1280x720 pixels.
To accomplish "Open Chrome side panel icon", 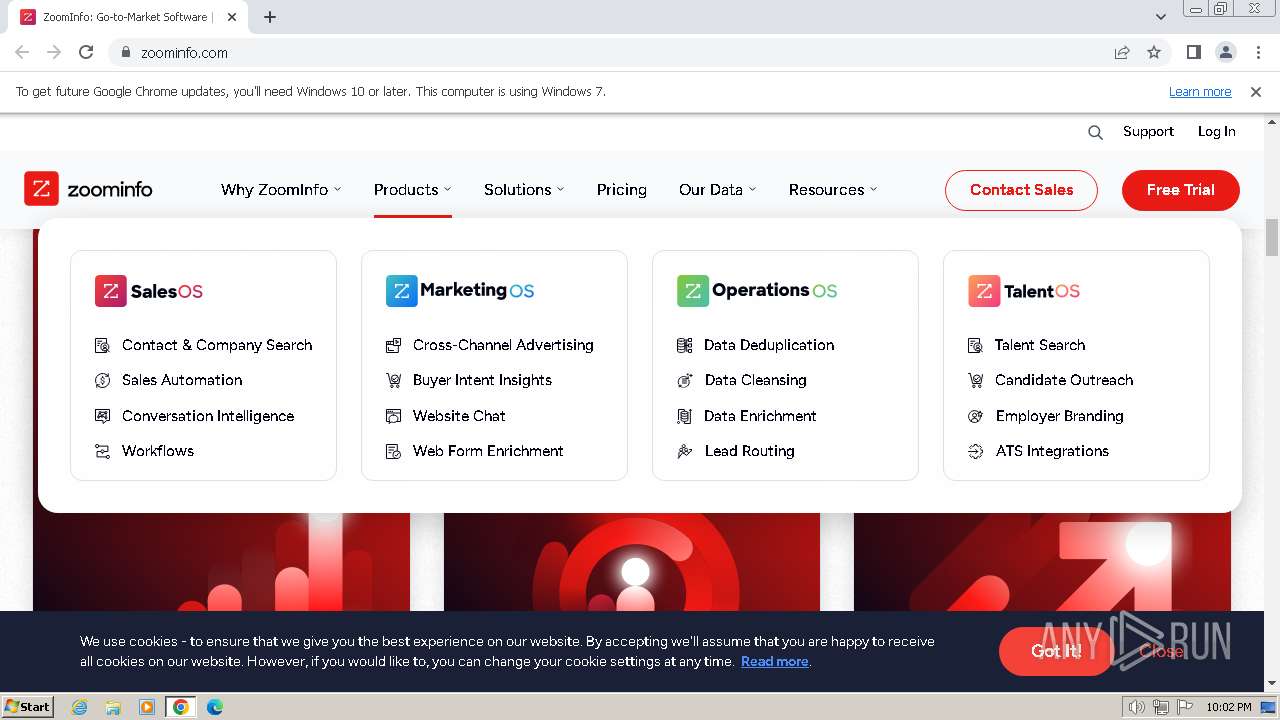I will [1193, 53].
